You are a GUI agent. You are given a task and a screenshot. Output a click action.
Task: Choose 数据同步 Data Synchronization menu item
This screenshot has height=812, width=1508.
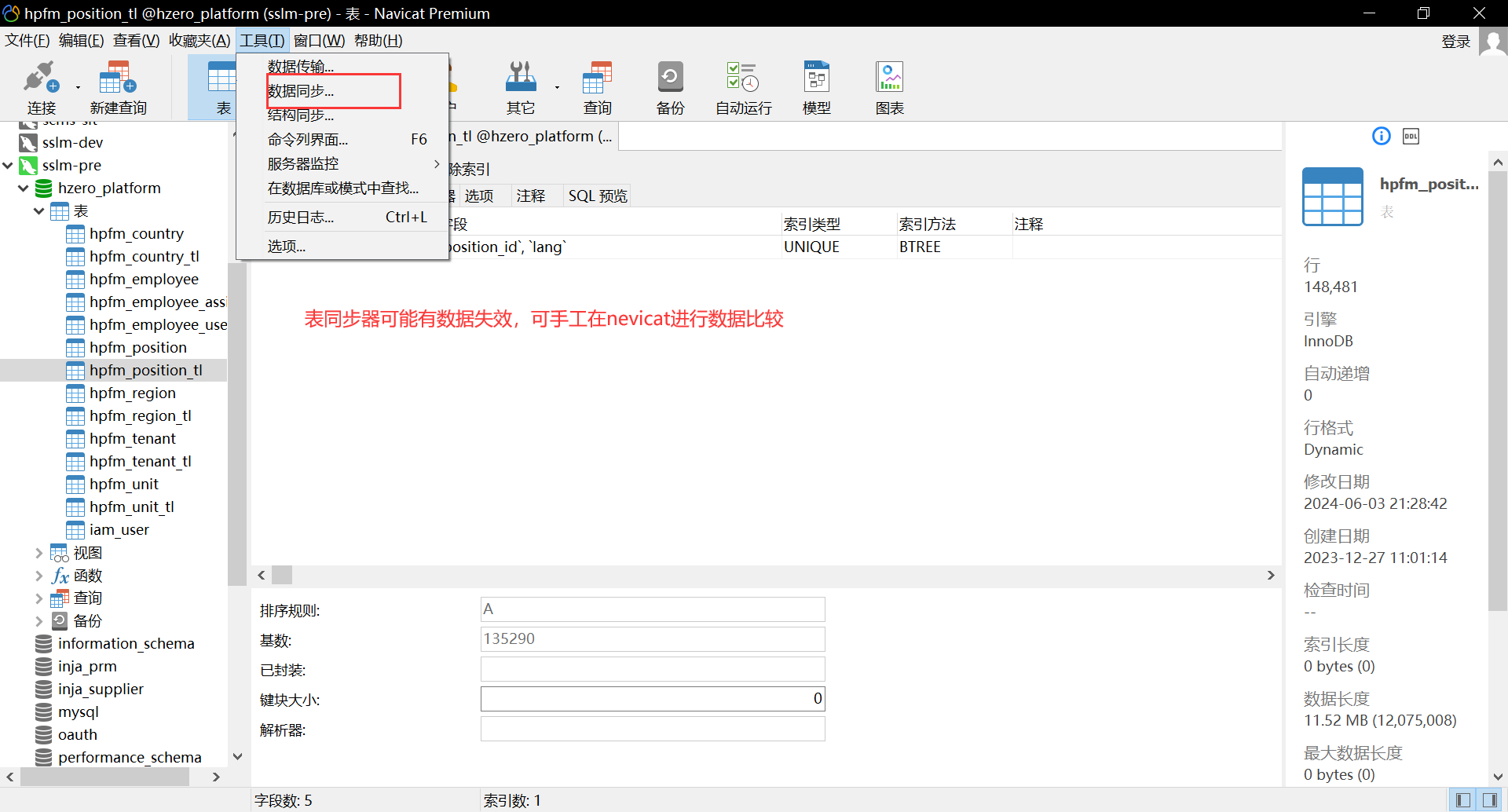[342, 91]
